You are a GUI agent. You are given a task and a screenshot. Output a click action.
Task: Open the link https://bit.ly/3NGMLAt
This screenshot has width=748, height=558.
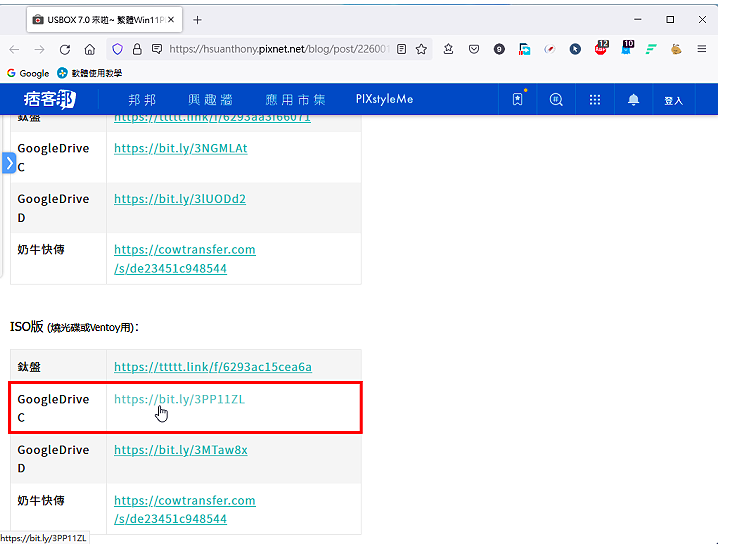tap(181, 148)
